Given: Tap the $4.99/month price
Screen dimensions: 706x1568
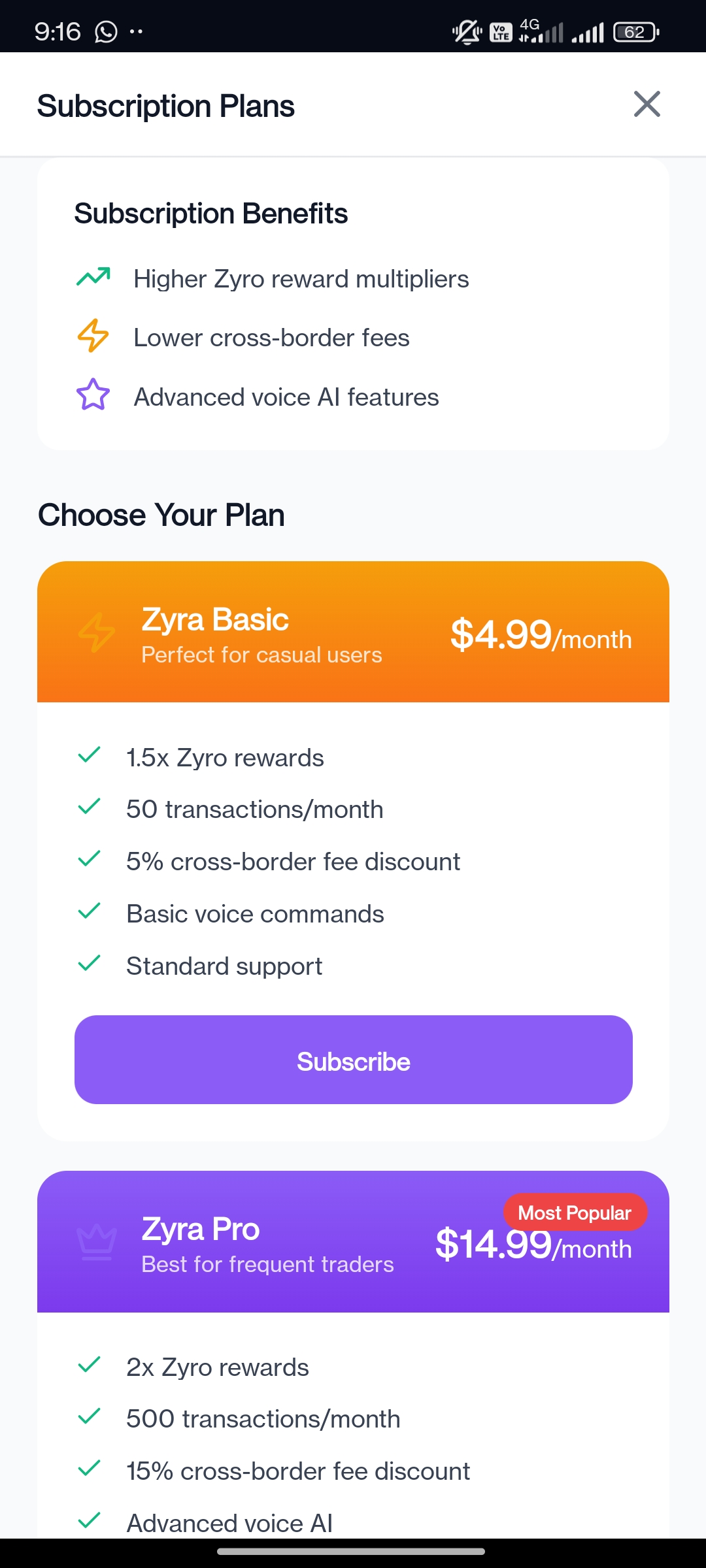Looking at the screenshot, I should pyautogui.click(x=541, y=635).
